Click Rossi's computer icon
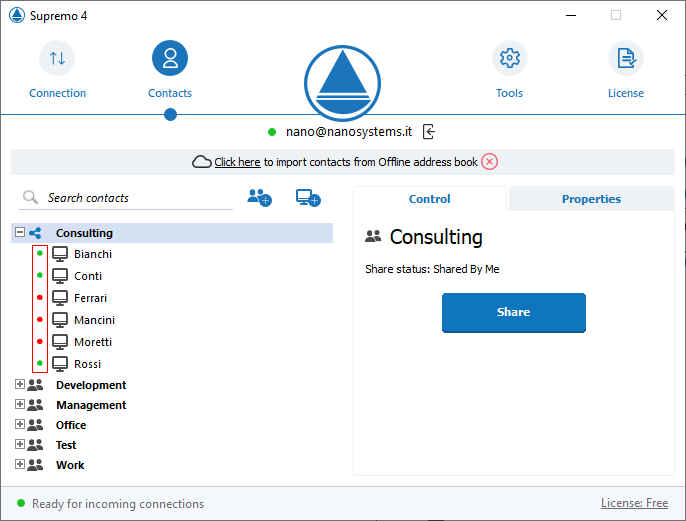686x521 pixels. 60,364
